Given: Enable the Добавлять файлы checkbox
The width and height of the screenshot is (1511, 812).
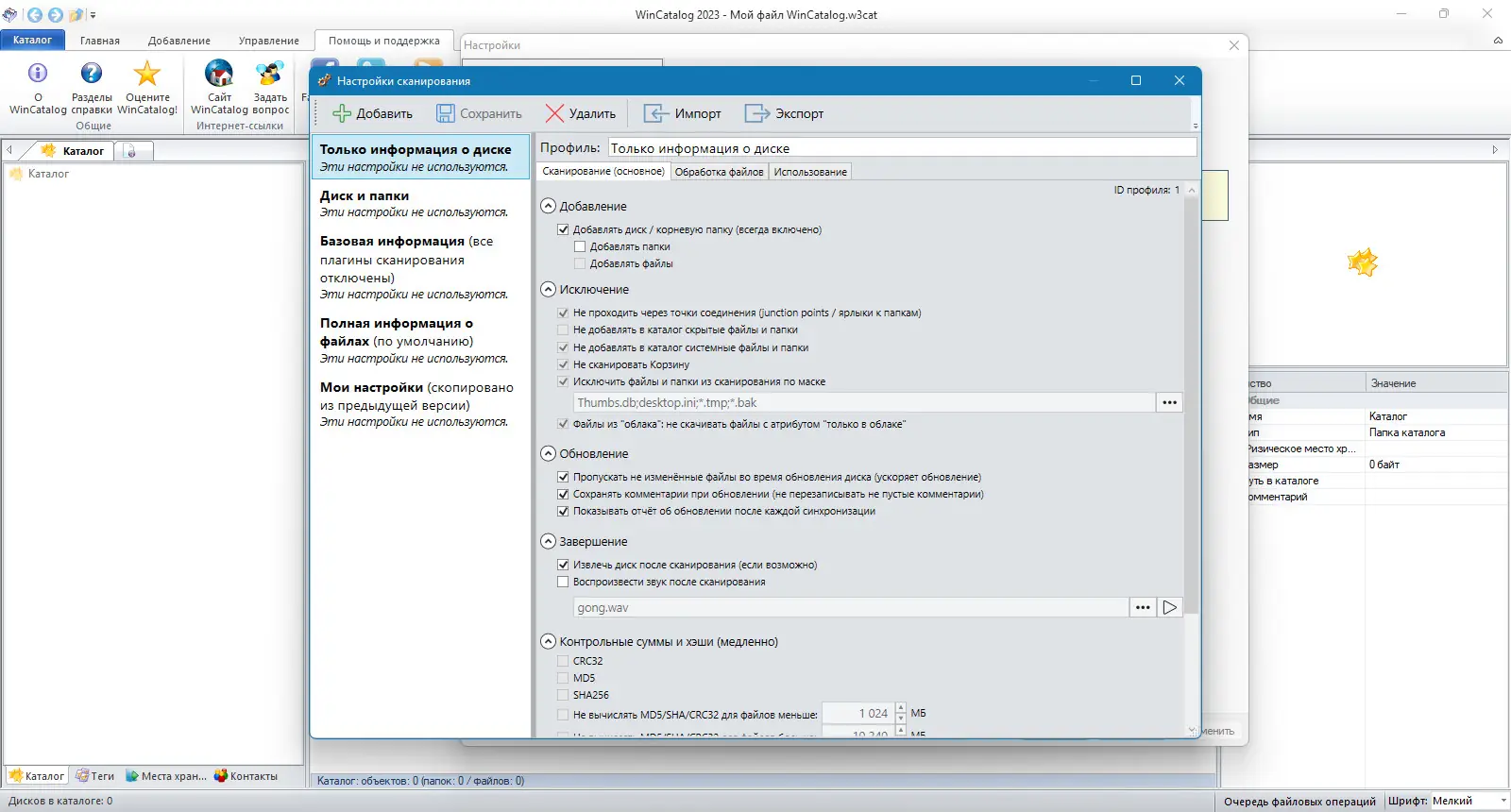Looking at the screenshot, I should click(x=580, y=263).
